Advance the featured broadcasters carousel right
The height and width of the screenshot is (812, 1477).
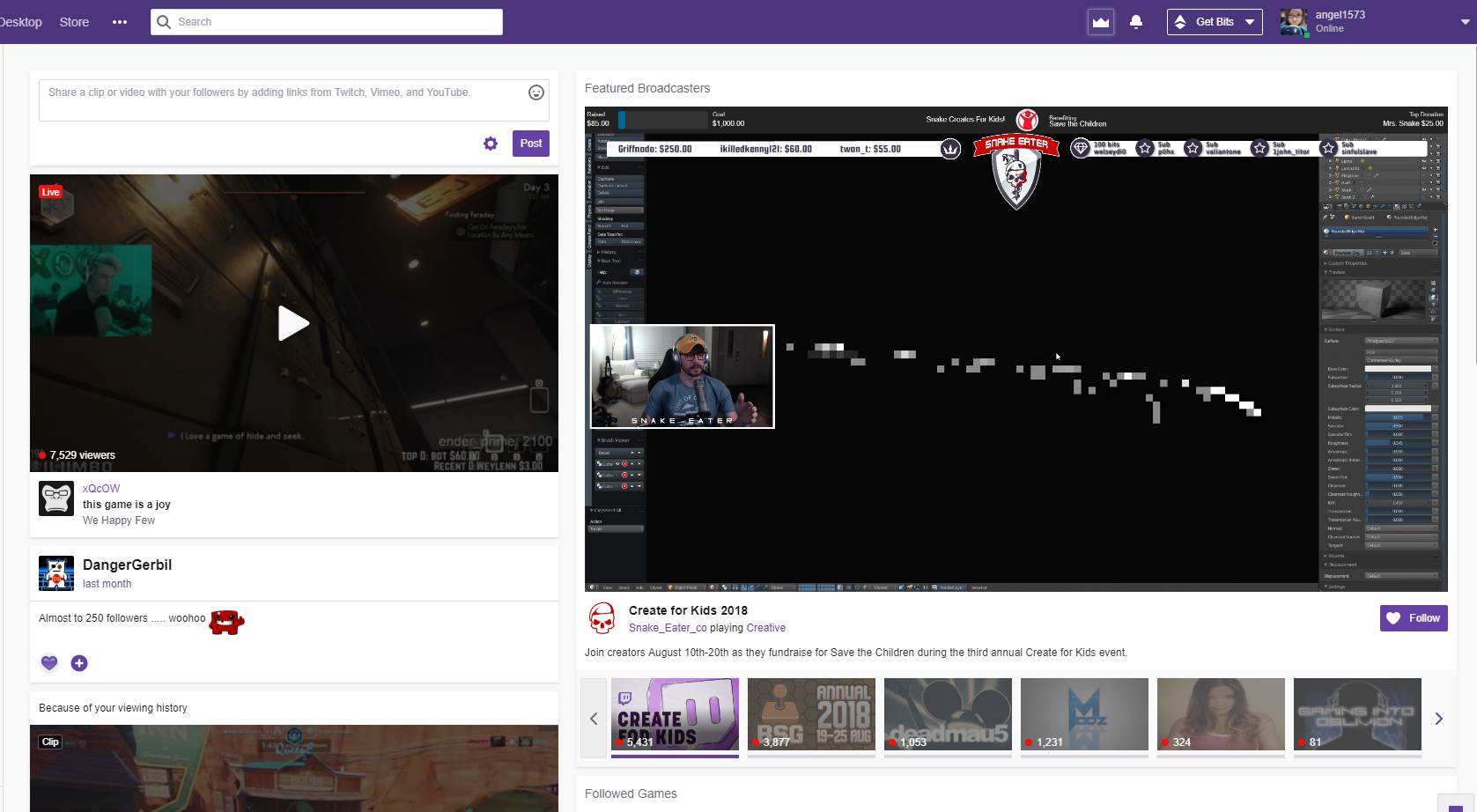click(1437, 719)
